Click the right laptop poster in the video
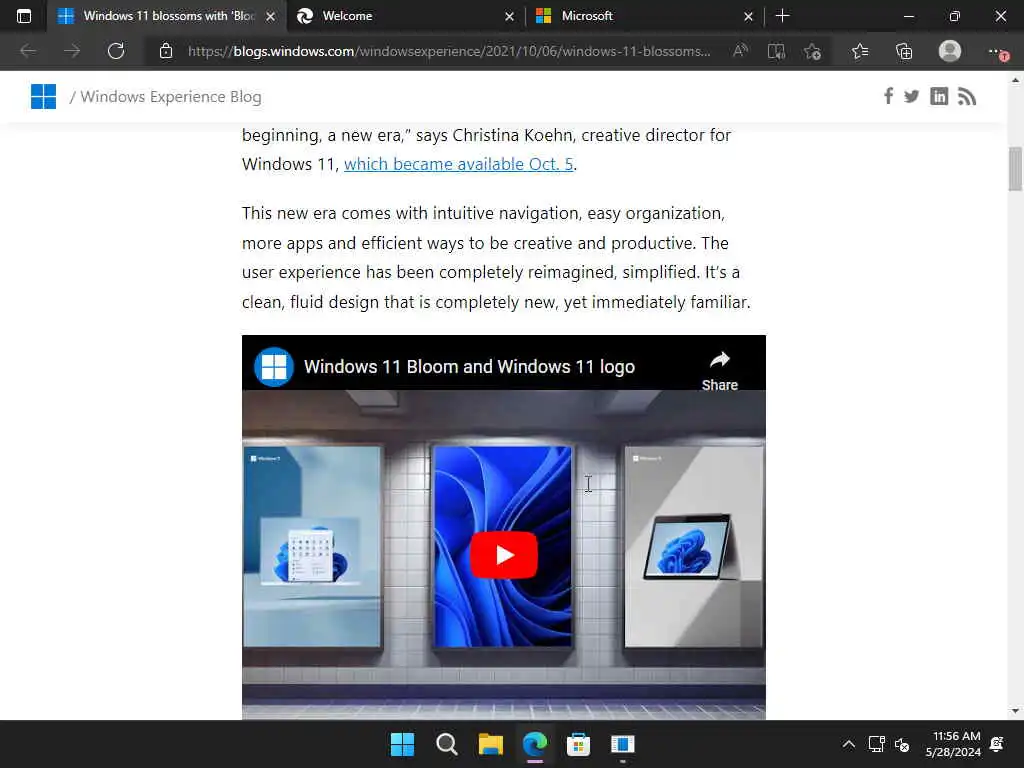Image resolution: width=1024 pixels, height=768 pixels. 694,547
